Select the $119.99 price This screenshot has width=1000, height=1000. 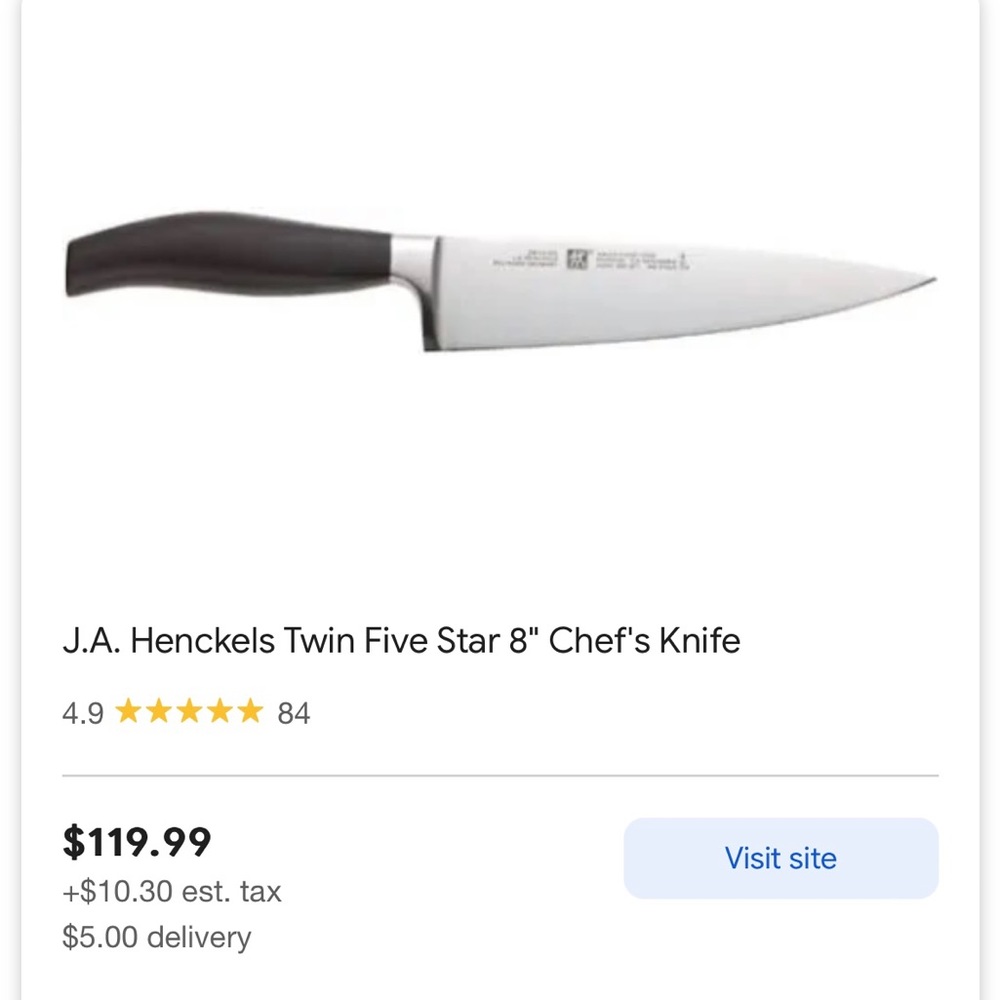(x=136, y=842)
